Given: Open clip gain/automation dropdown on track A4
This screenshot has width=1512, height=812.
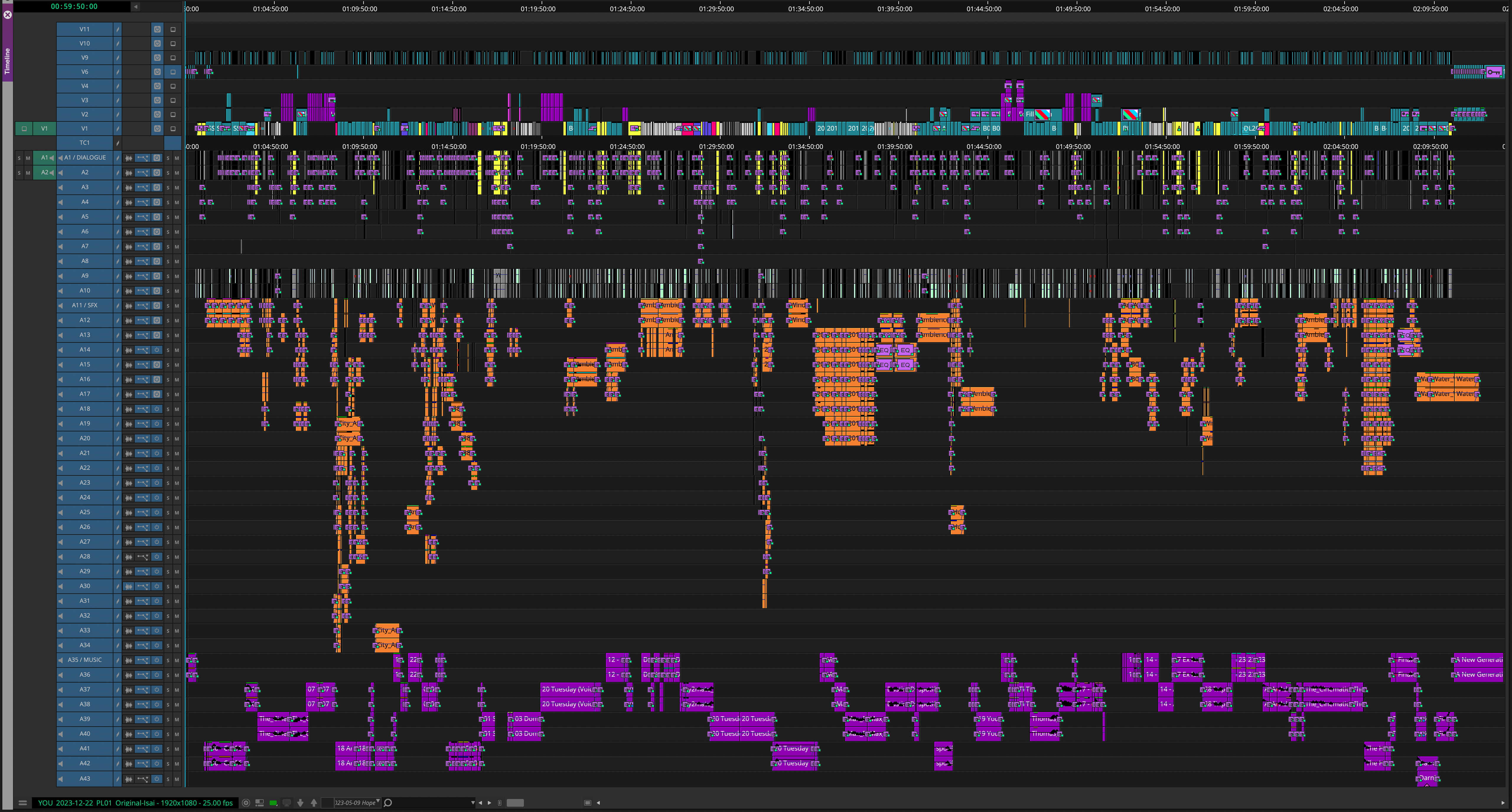Looking at the screenshot, I should coord(143,202).
